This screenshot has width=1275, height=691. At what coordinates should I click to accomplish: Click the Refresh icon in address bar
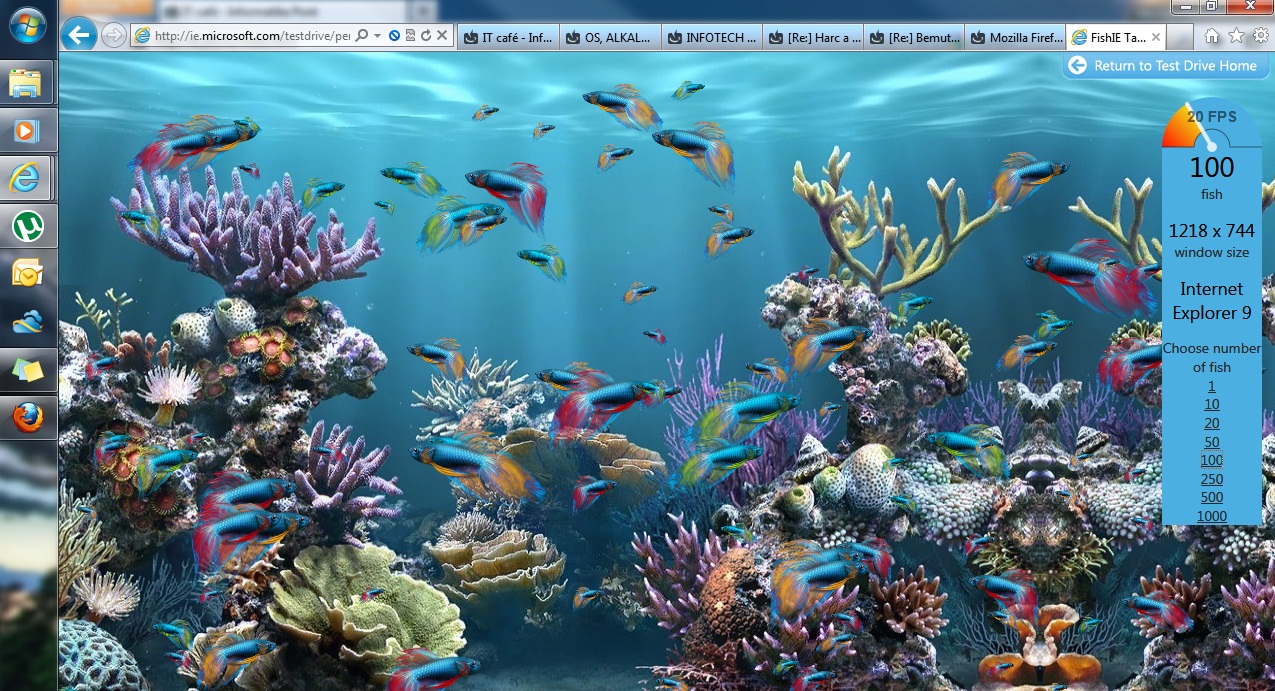coord(426,36)
